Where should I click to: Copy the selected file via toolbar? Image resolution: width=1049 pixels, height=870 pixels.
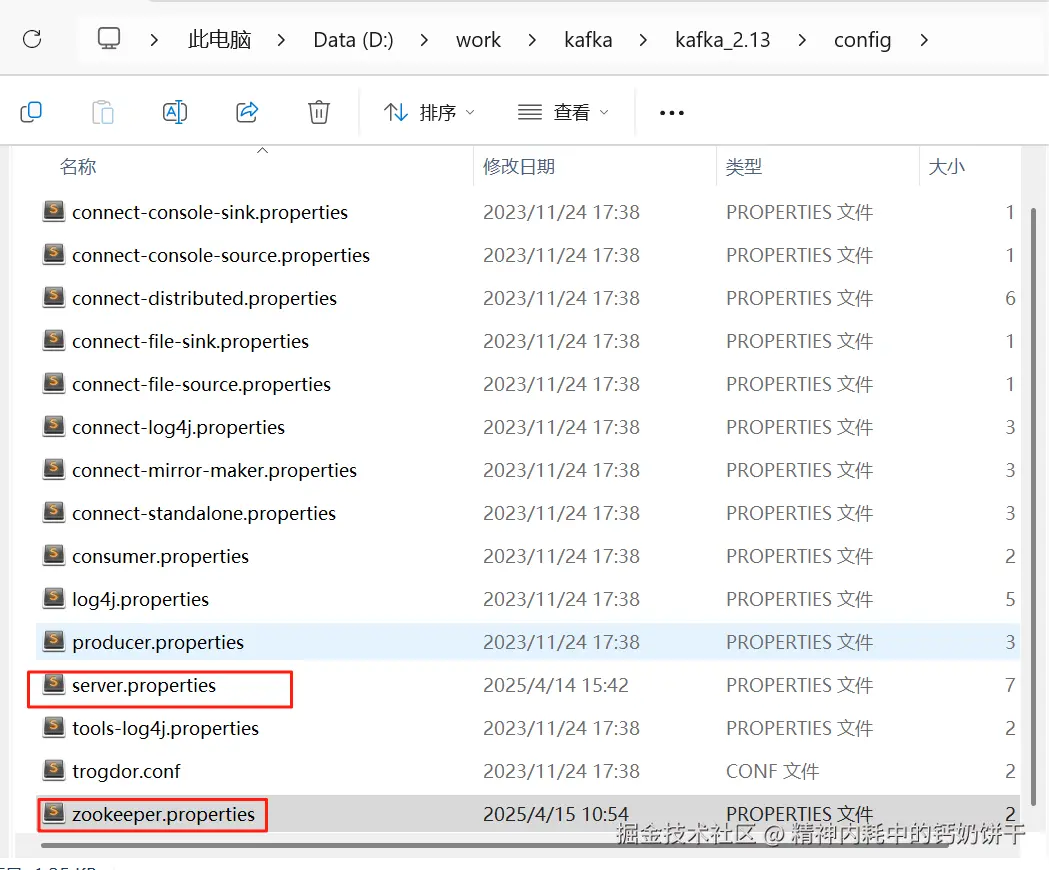click(x=31, y=112)
